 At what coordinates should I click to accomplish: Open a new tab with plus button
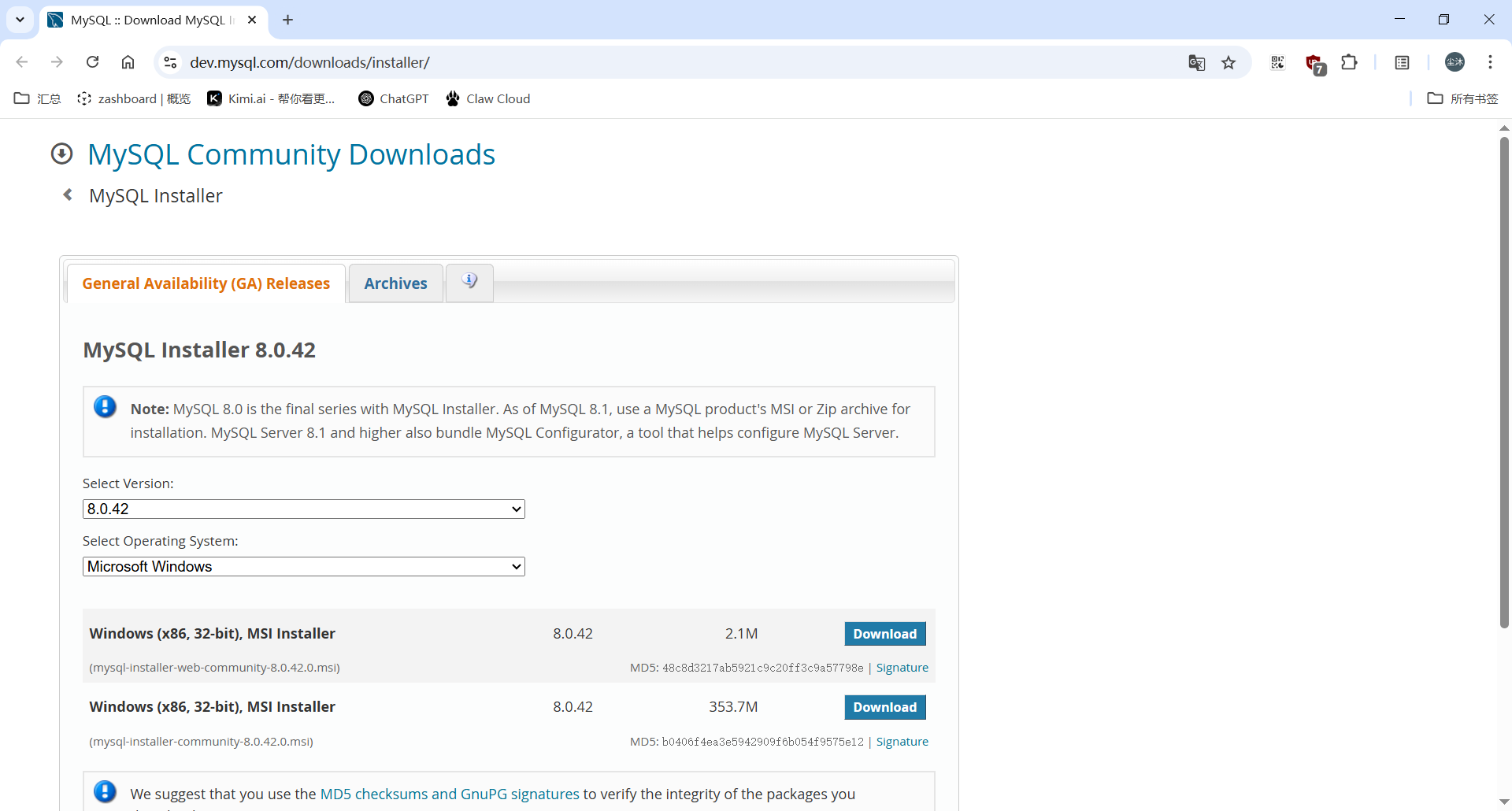(287, 20)
